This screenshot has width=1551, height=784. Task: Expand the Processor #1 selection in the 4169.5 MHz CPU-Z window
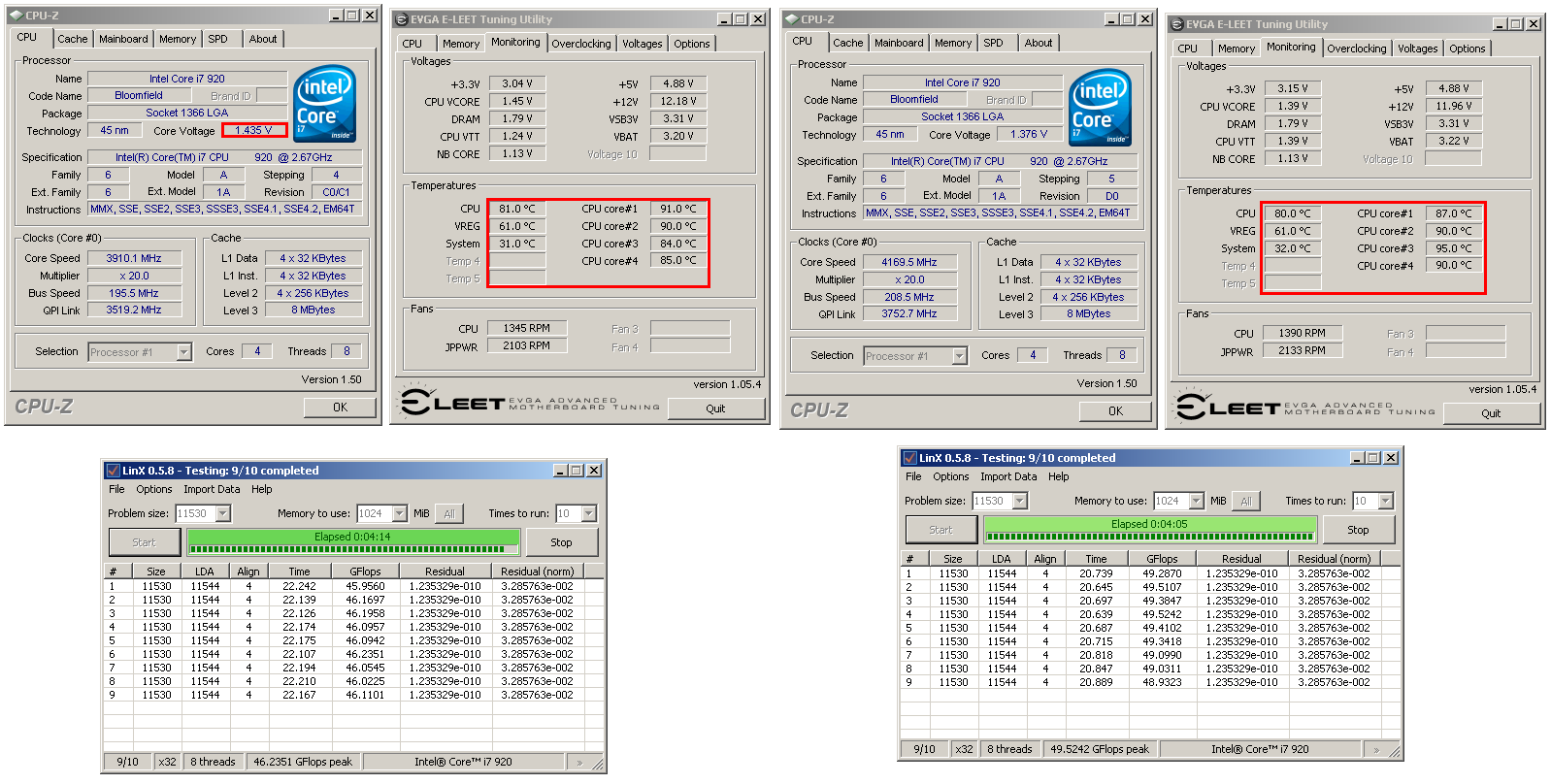tap(960, 356)
